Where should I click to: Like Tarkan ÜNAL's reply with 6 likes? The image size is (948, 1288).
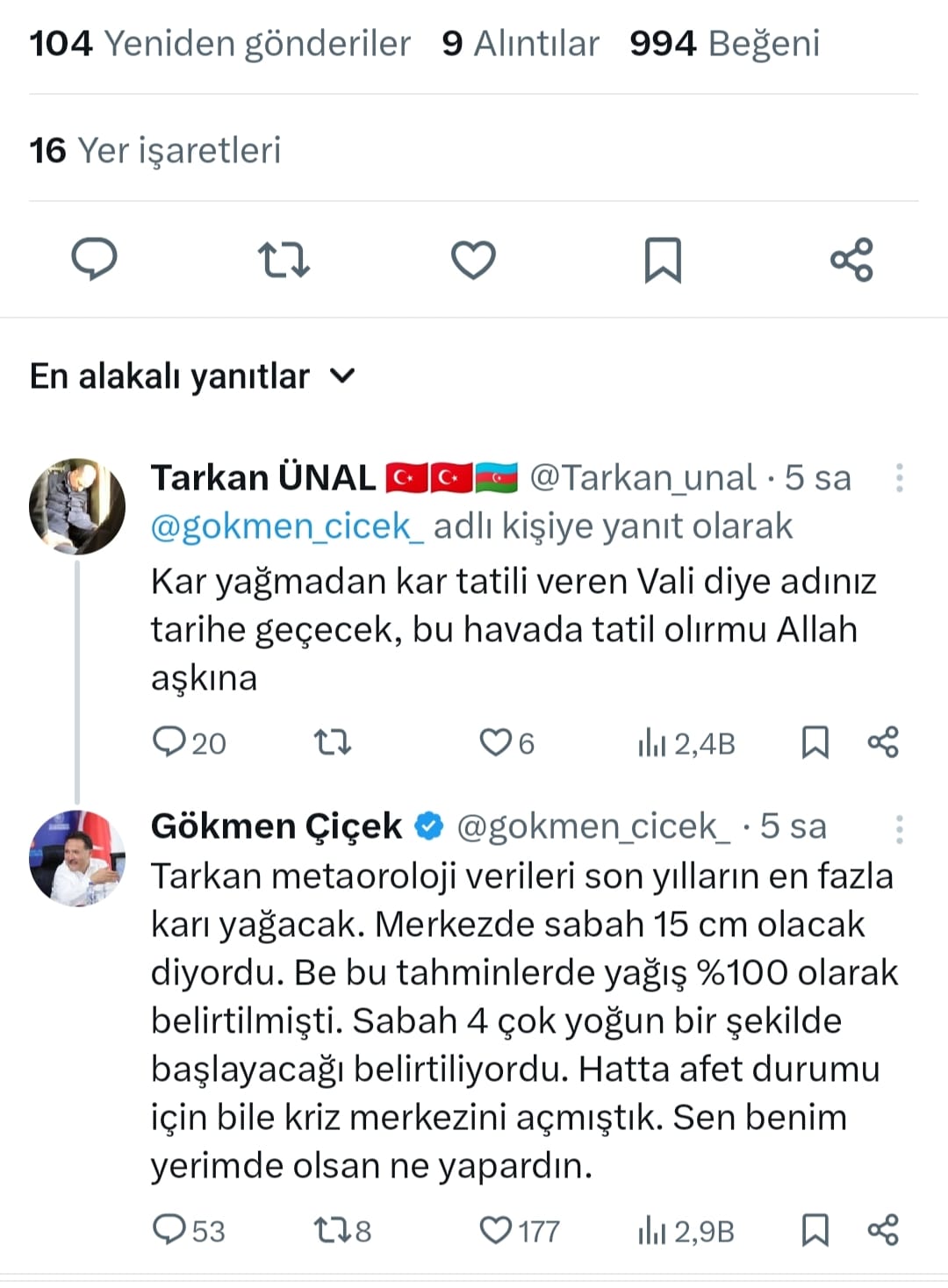click(495, 743)
